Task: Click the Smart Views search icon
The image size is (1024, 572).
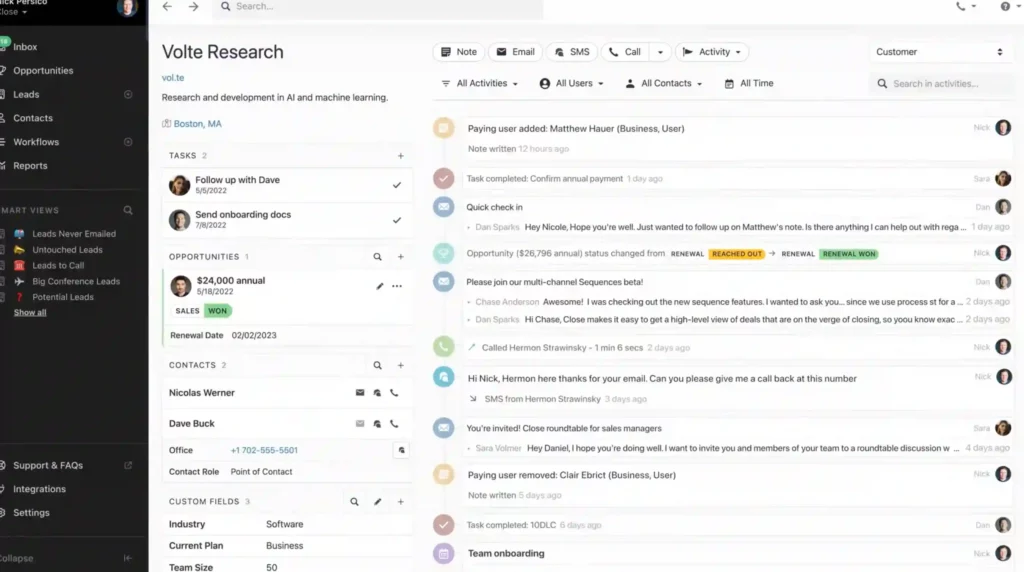Action: 128,211
